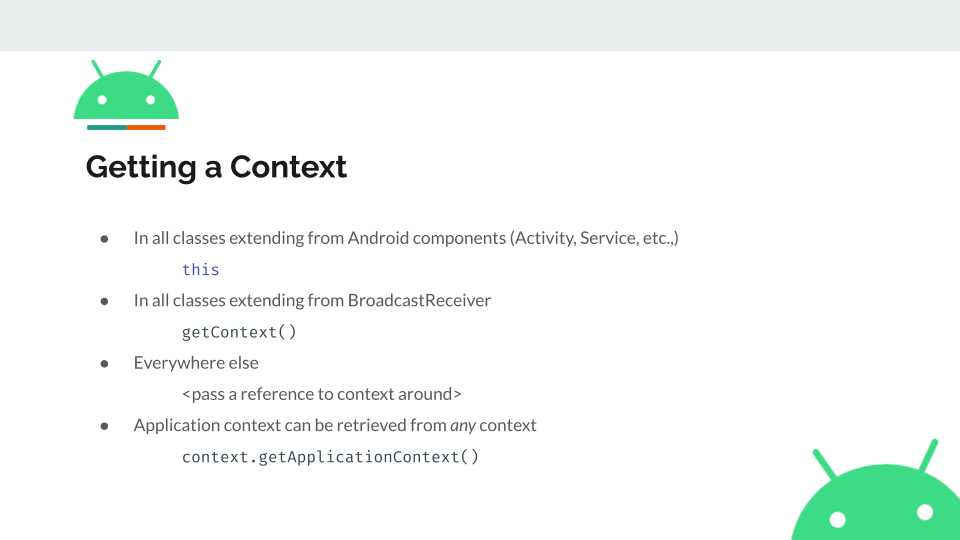Click the left antenna of the top logo

97,69
